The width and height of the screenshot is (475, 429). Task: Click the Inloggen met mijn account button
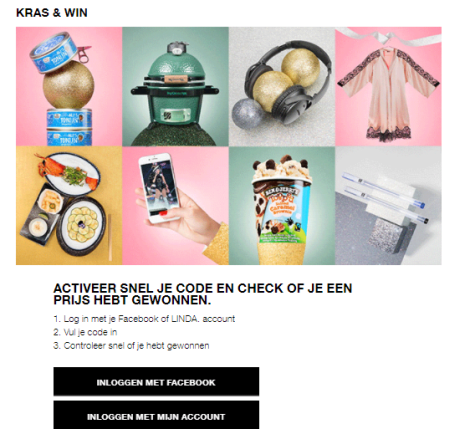click(156, 415)
